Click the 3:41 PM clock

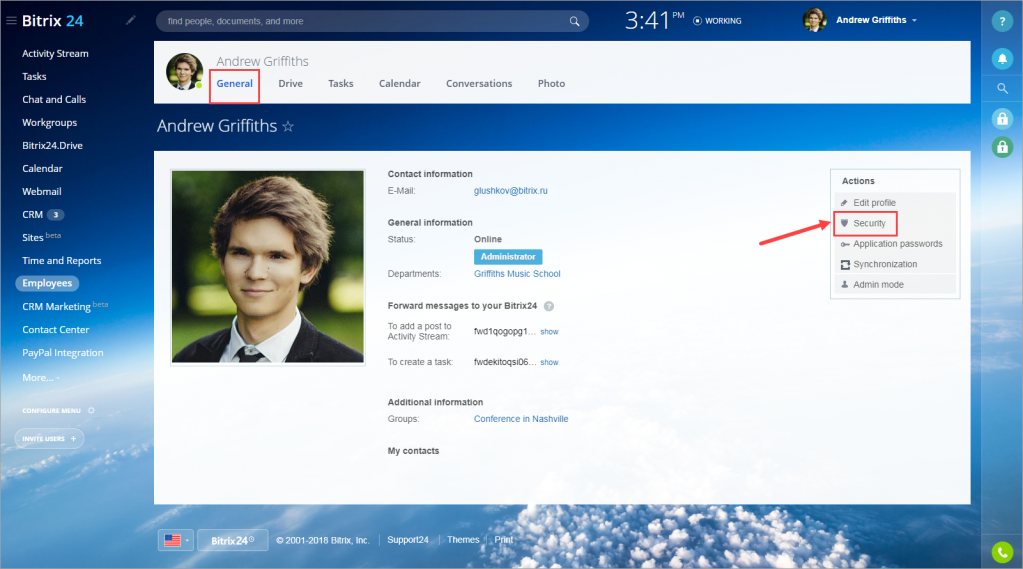[654, 20]
